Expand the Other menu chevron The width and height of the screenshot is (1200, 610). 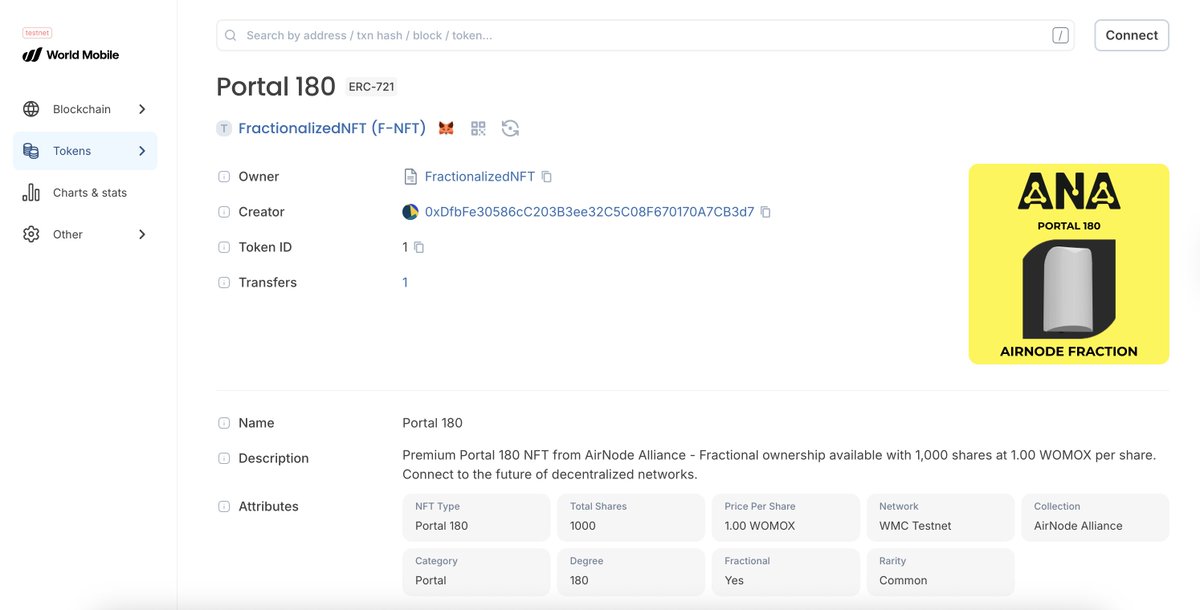pyautogui.click(x=142, y=234)
